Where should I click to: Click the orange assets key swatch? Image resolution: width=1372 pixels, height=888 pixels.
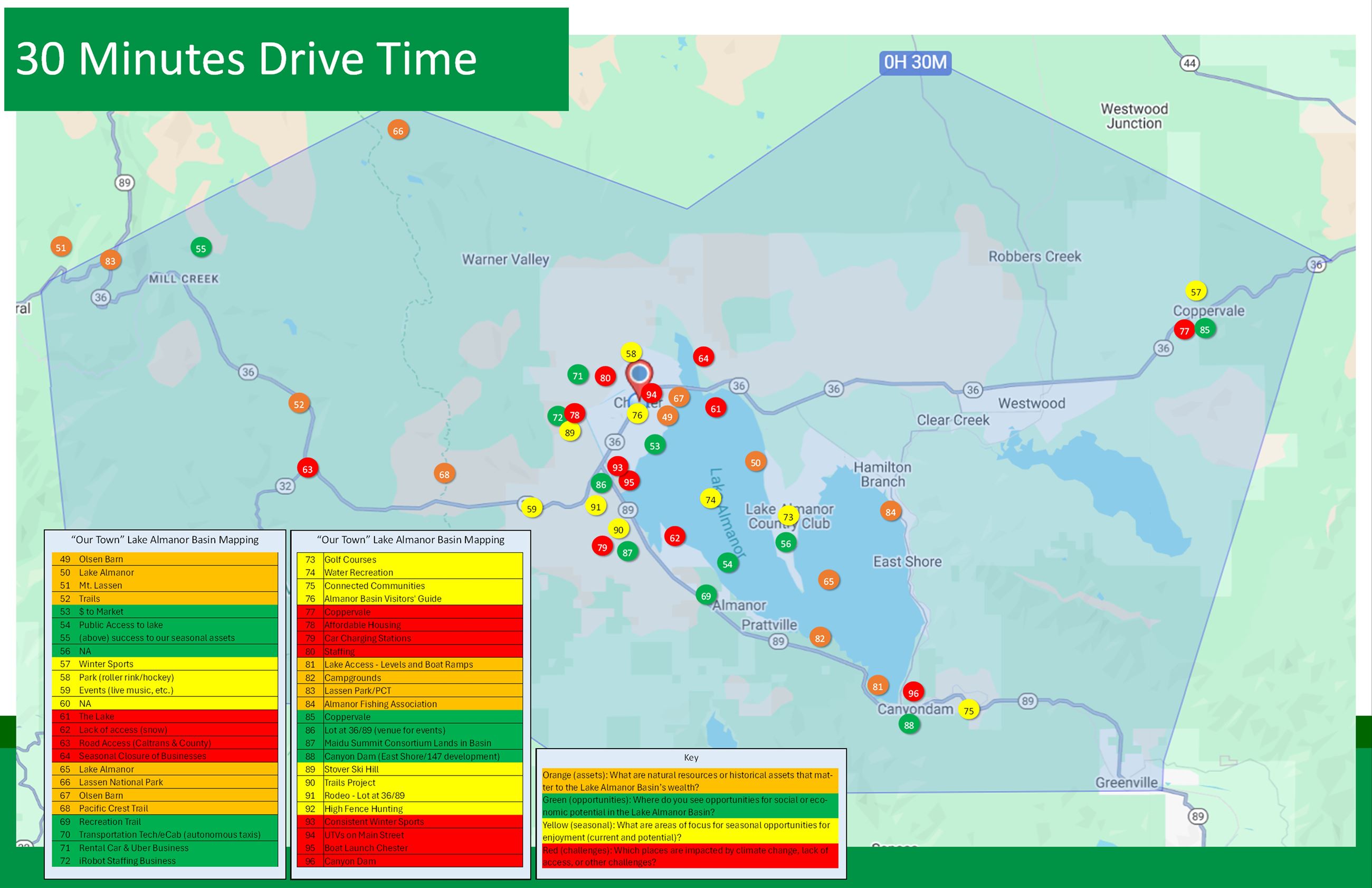tap(690, 781)
